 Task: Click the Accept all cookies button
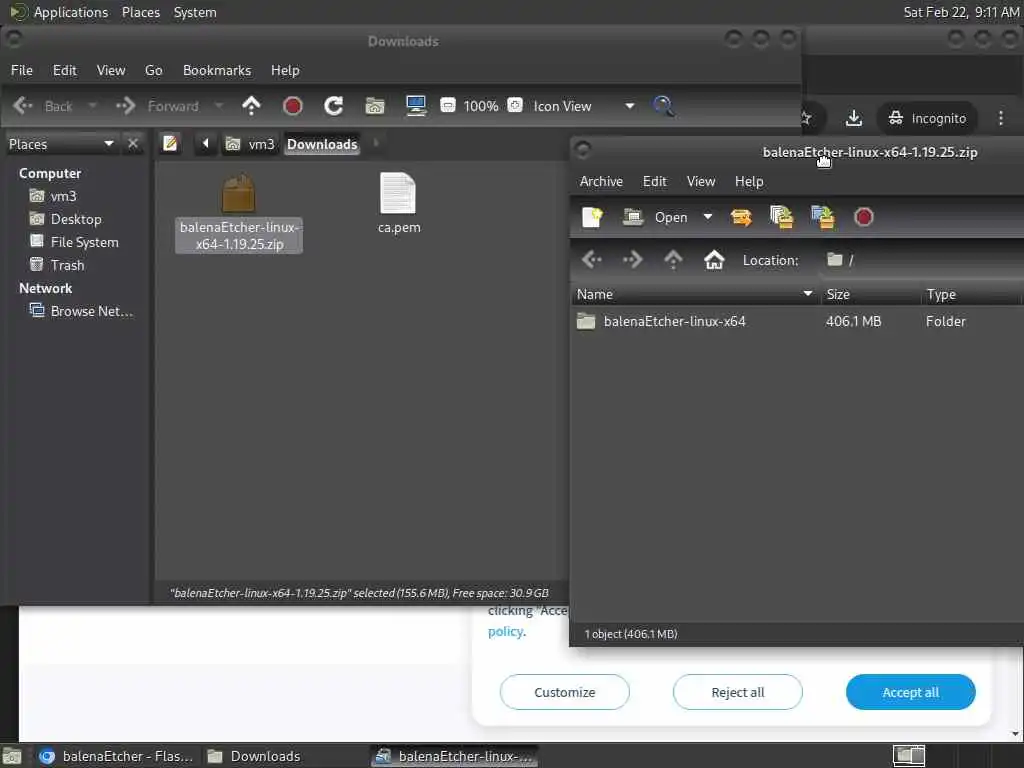pos(910,692)
